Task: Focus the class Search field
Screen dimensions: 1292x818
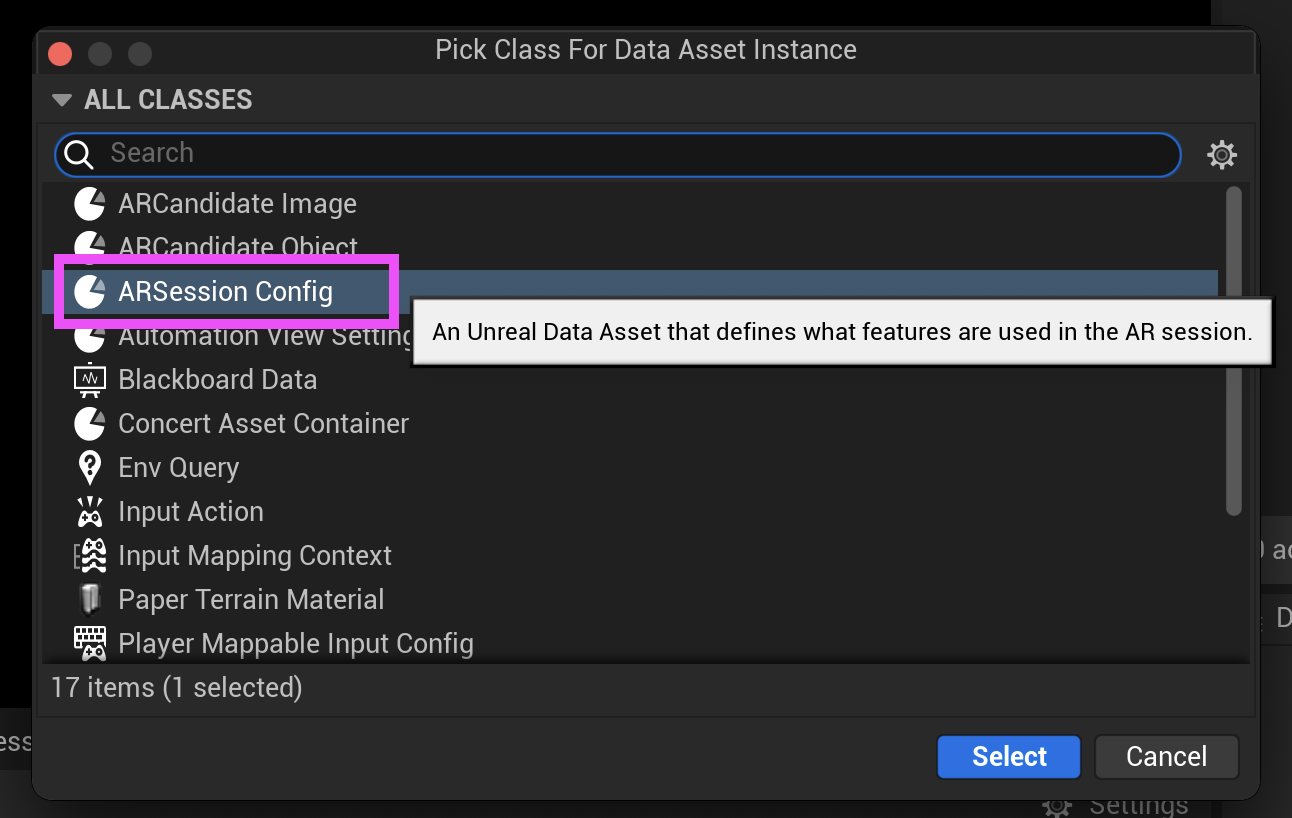Action: [640, 154]
